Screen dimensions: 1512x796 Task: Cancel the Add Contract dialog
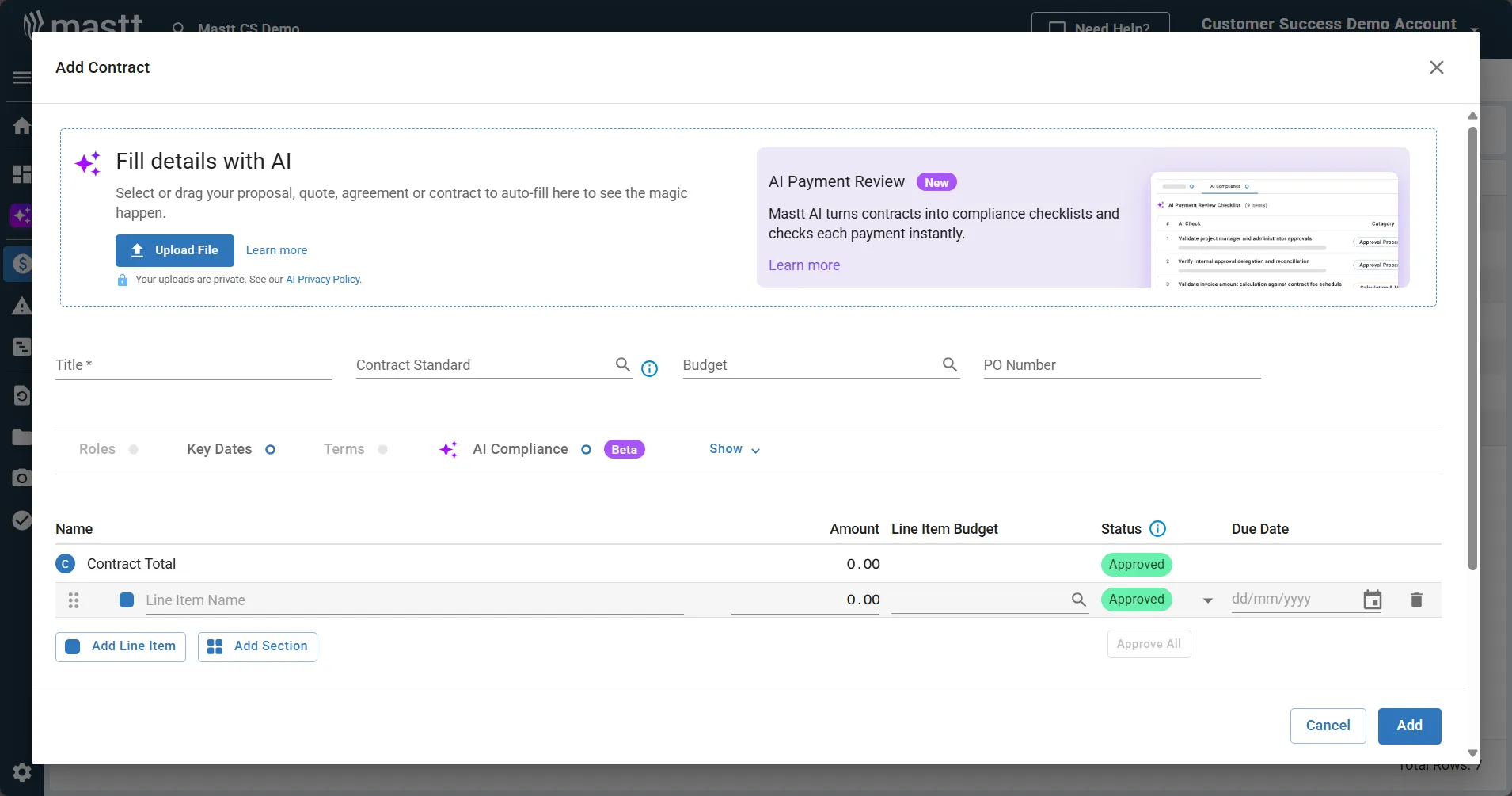(x=1328, y=726)
